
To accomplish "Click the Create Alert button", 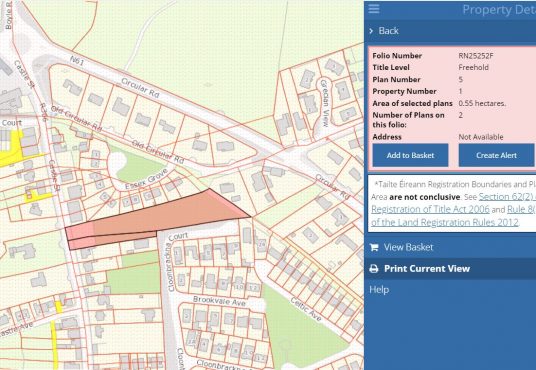I will [496, 155].
